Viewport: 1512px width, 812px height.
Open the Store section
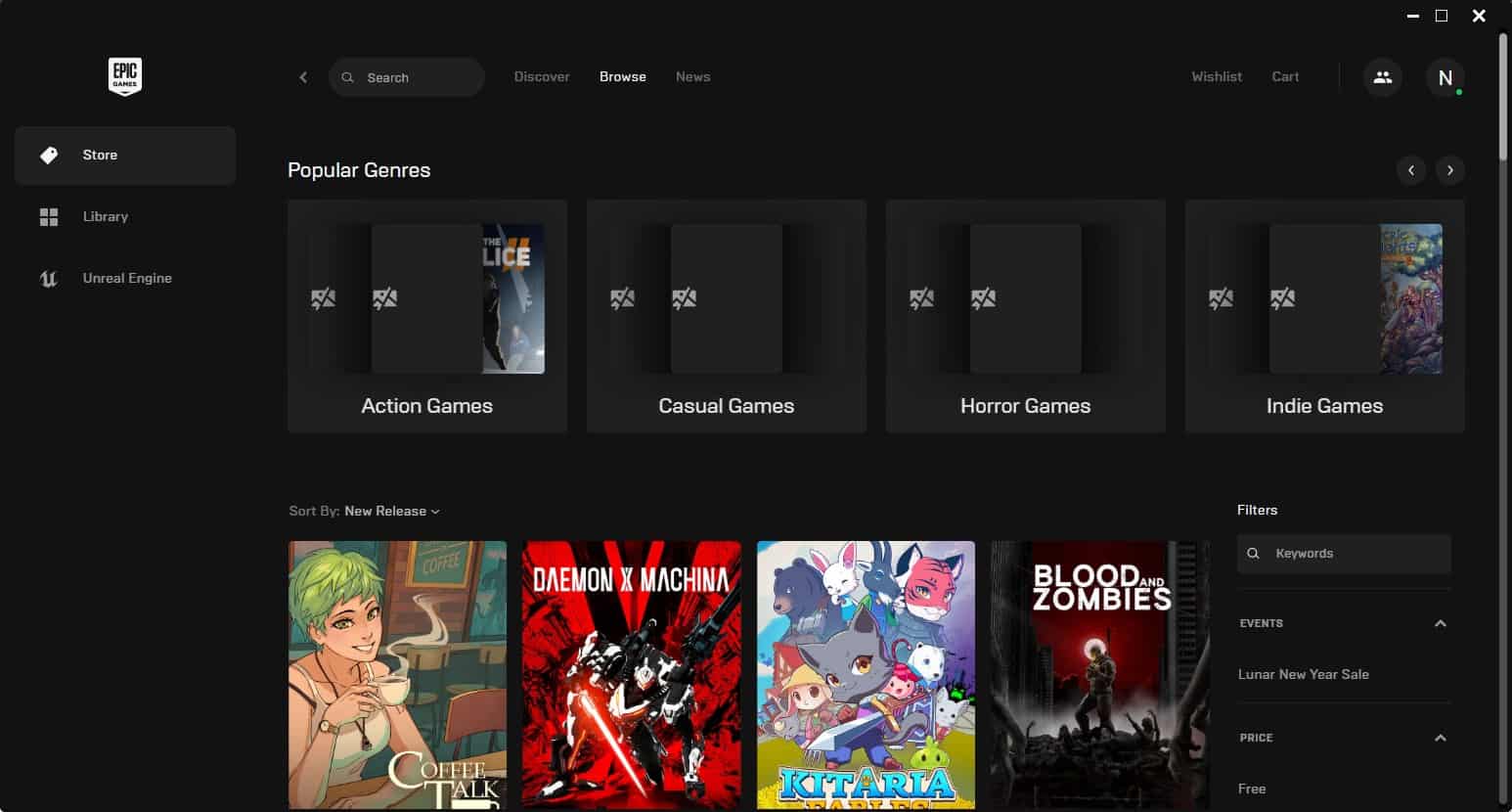(125, 155)
